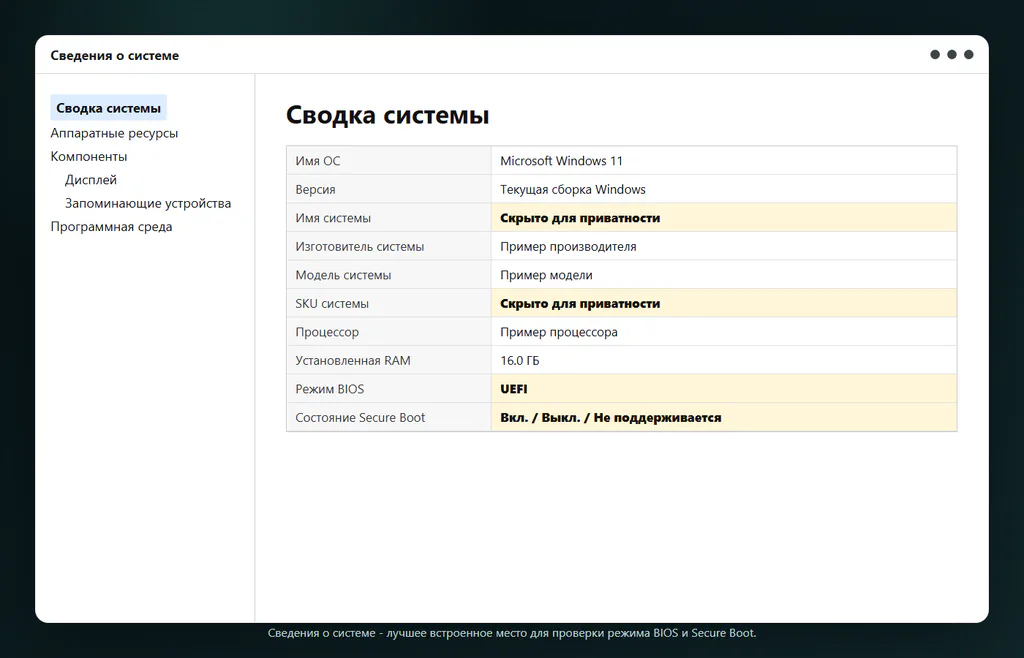Screen dimensions: 1024x658
Task: Open the Компоненты category
Action: (x=89, y=157)
